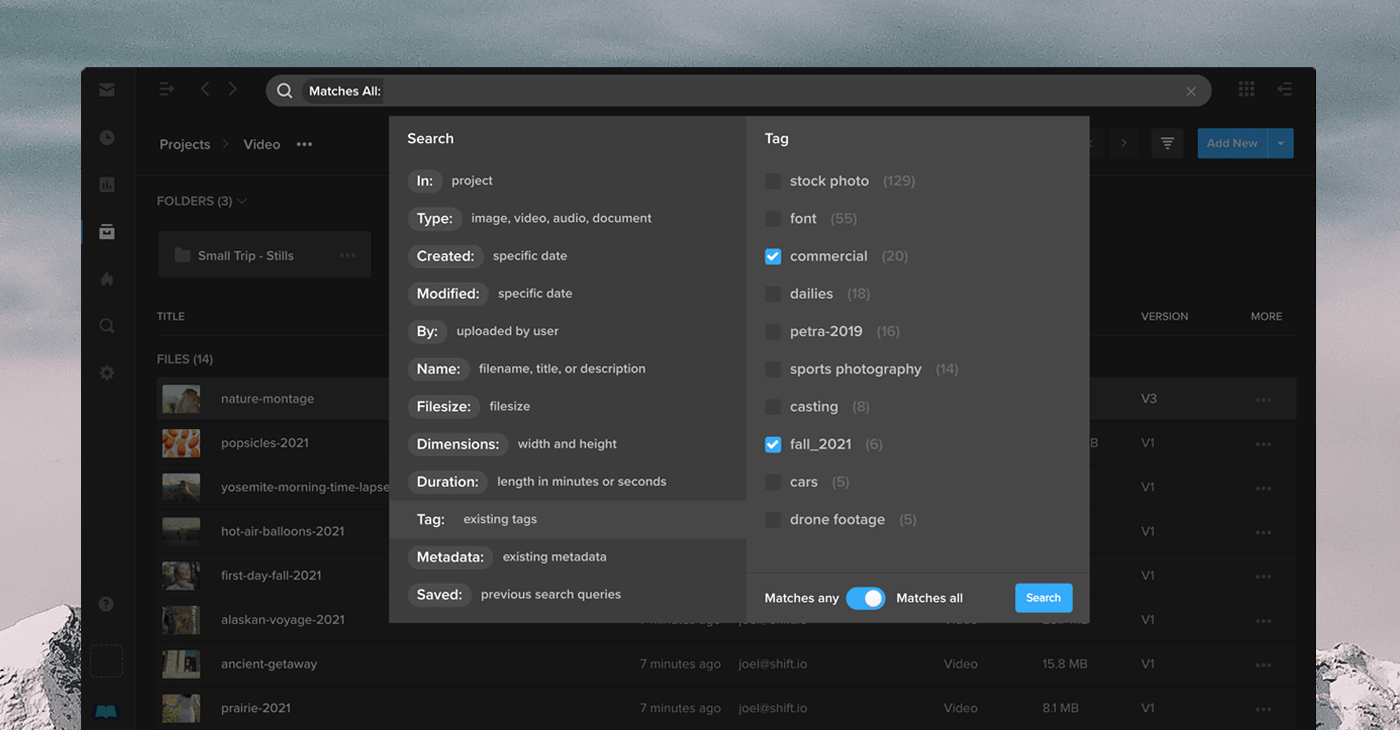Select the Tag: existing tags filter
This screenshot has width=1400, height=730.
pos(567,520)
